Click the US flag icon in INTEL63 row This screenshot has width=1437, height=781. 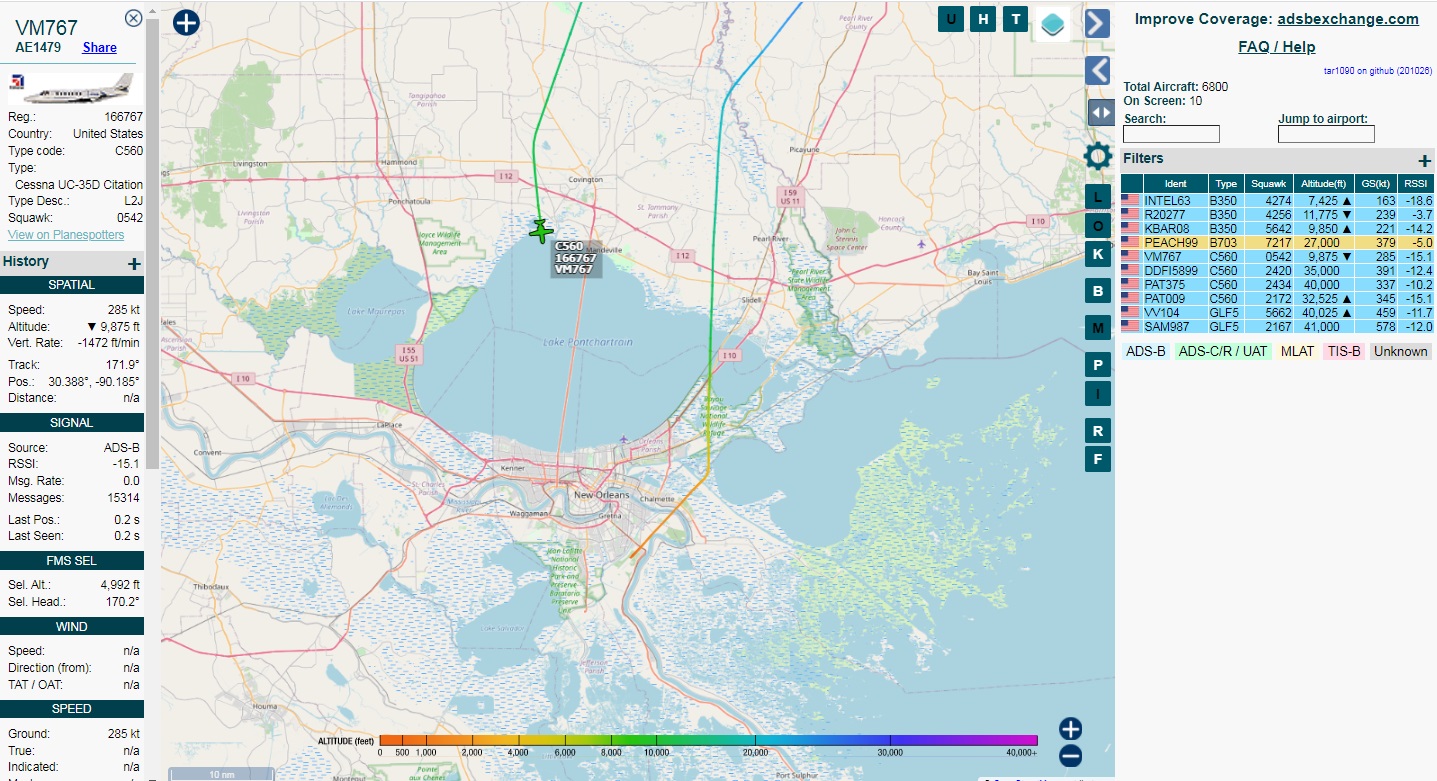[x=1131, y=200]
